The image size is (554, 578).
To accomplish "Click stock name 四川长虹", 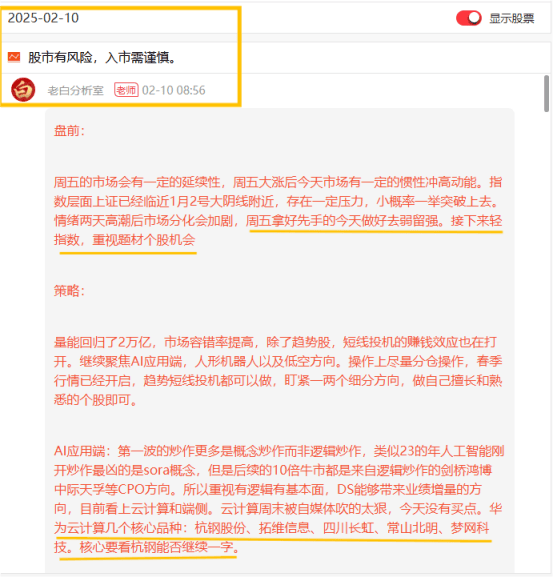I will pyautogui.click(x=348, y=528).
